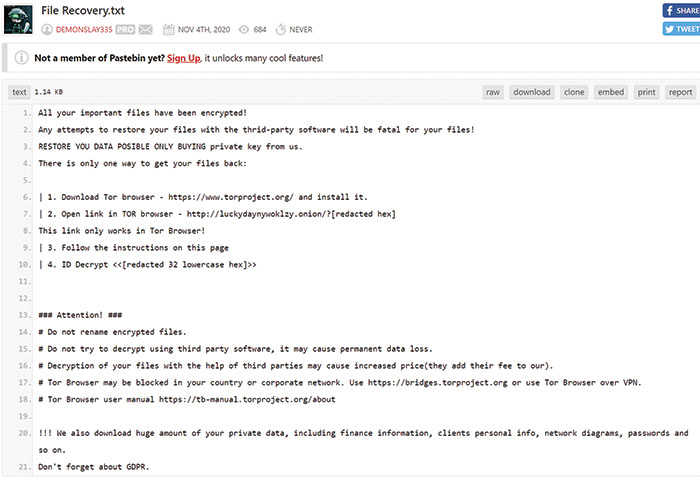Open the DEMONSLAY335 avatar thumbnail

pyautogui.click(x=18, y=20)
